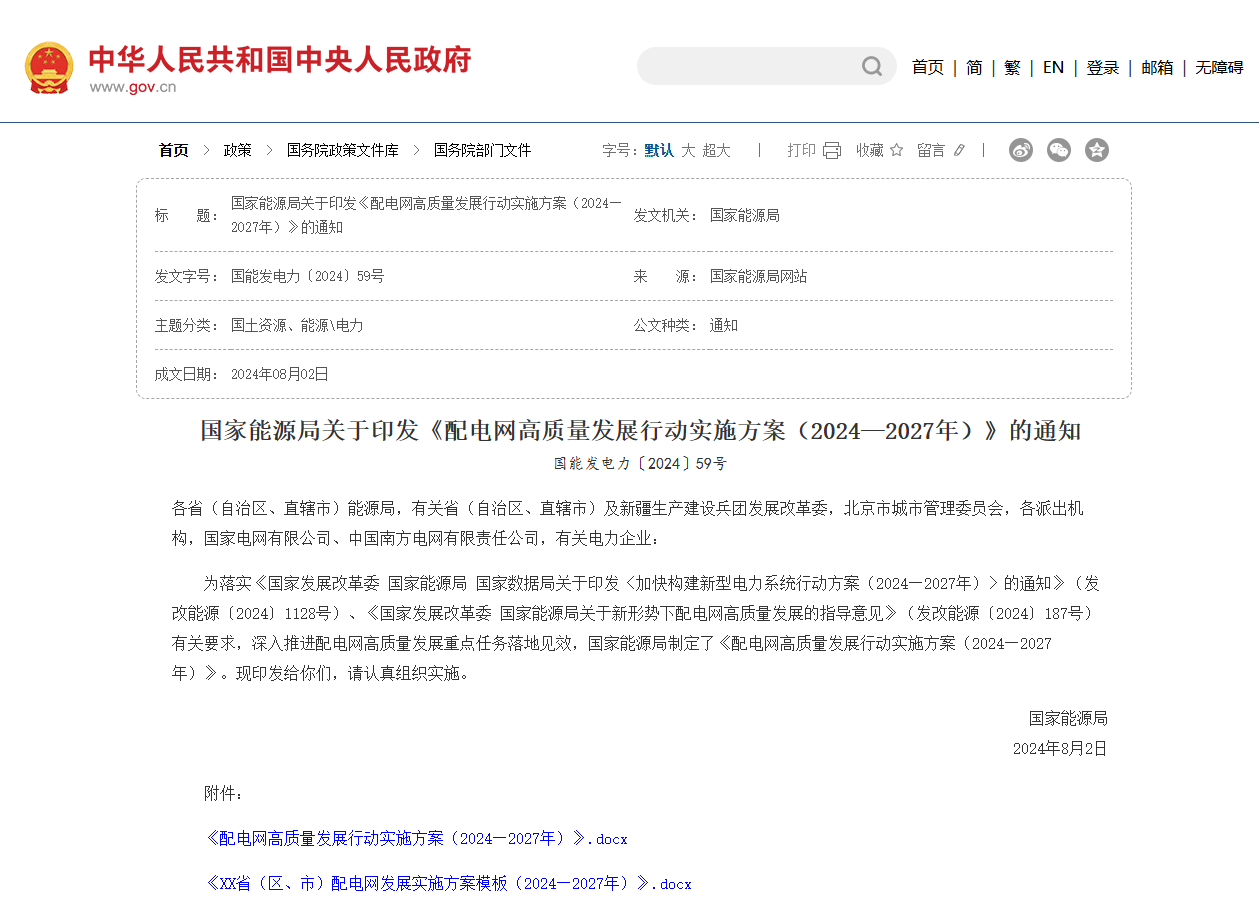The image size is (1259, 901).
Task: Select 大 font size
Action: pyautogui.click(x=688, y=150)
